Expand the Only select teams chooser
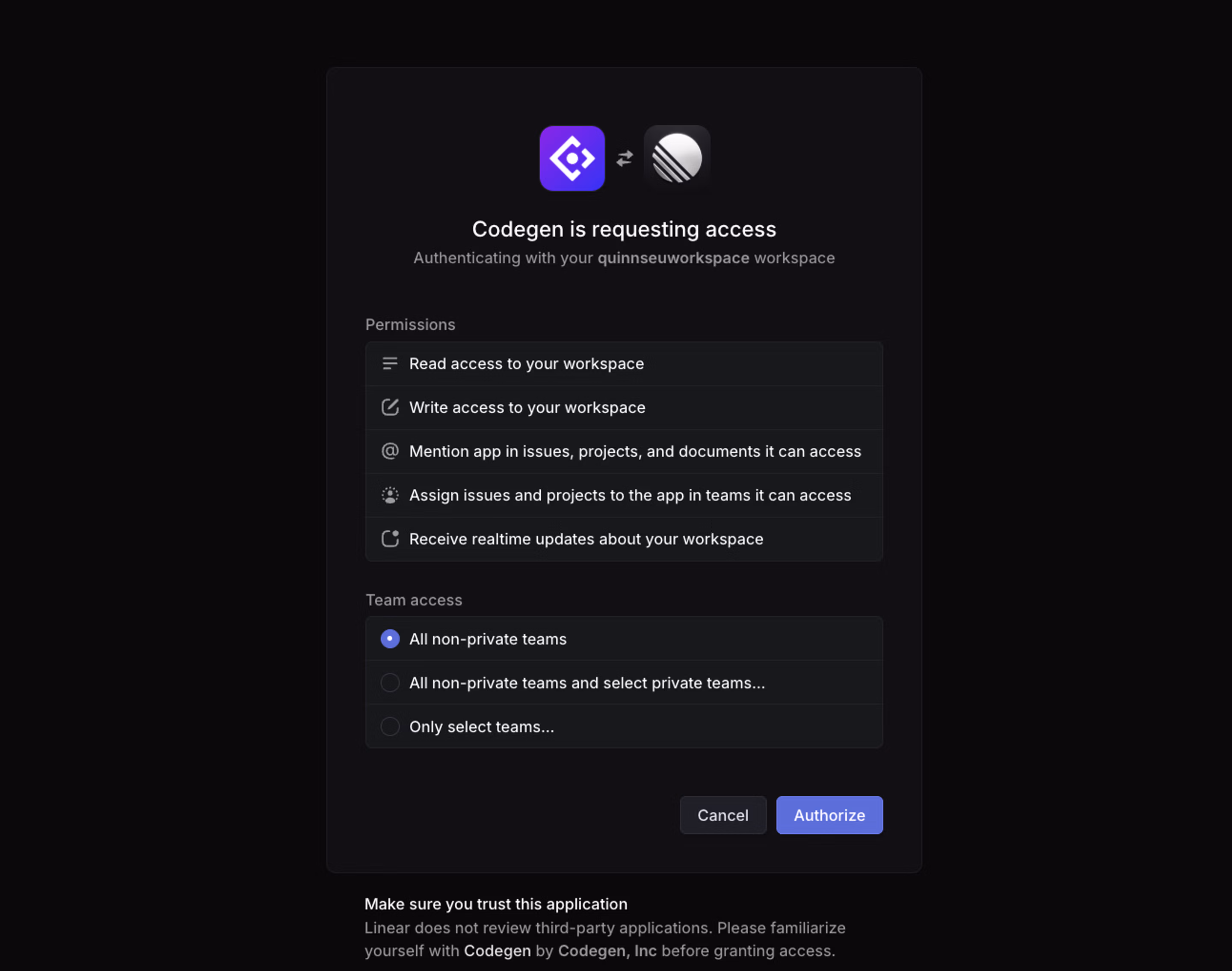The height and width of the screenshot is (971, 1232). tap(481, 726)
